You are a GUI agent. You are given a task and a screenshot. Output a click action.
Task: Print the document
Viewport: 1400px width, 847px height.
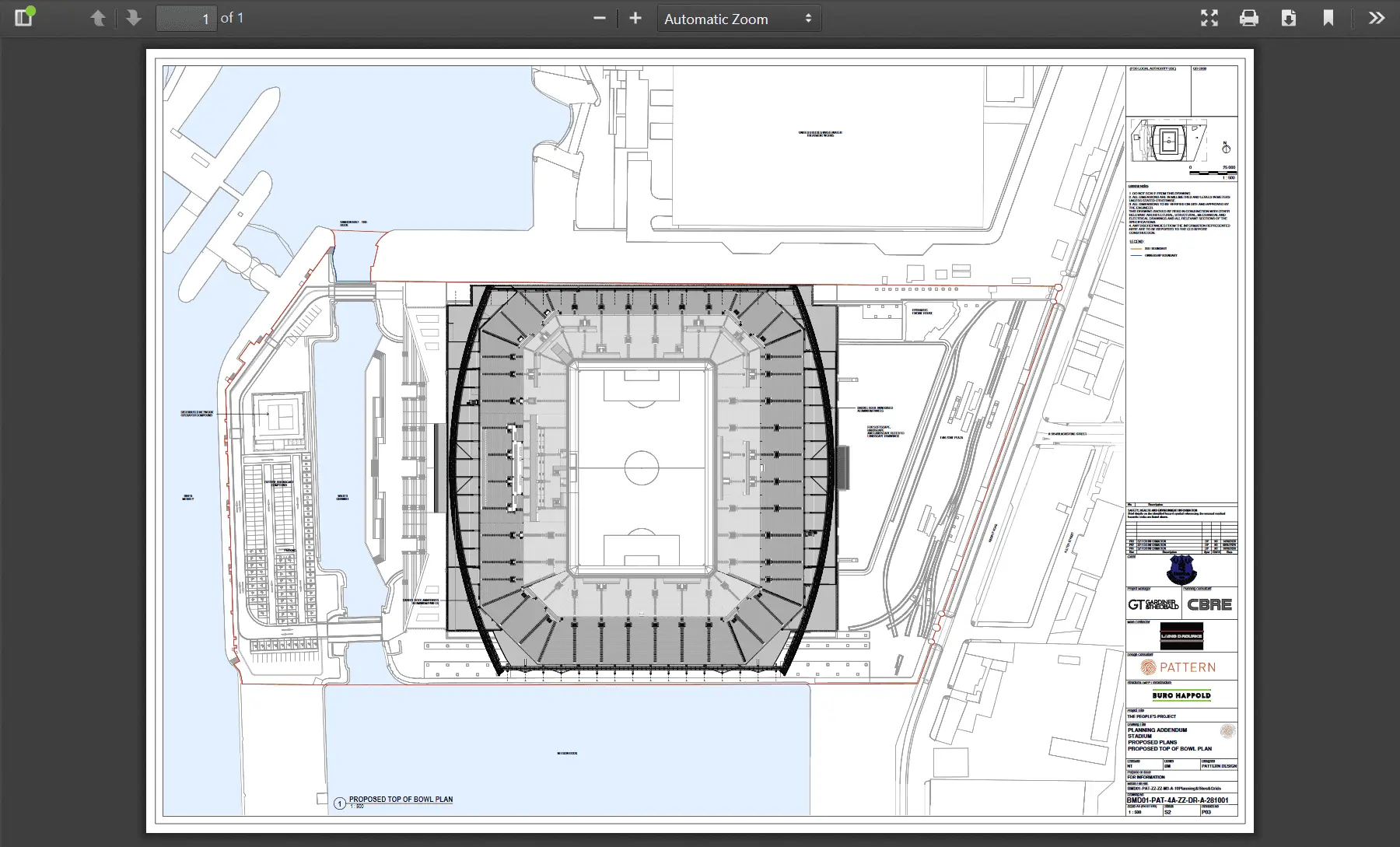1248,18
